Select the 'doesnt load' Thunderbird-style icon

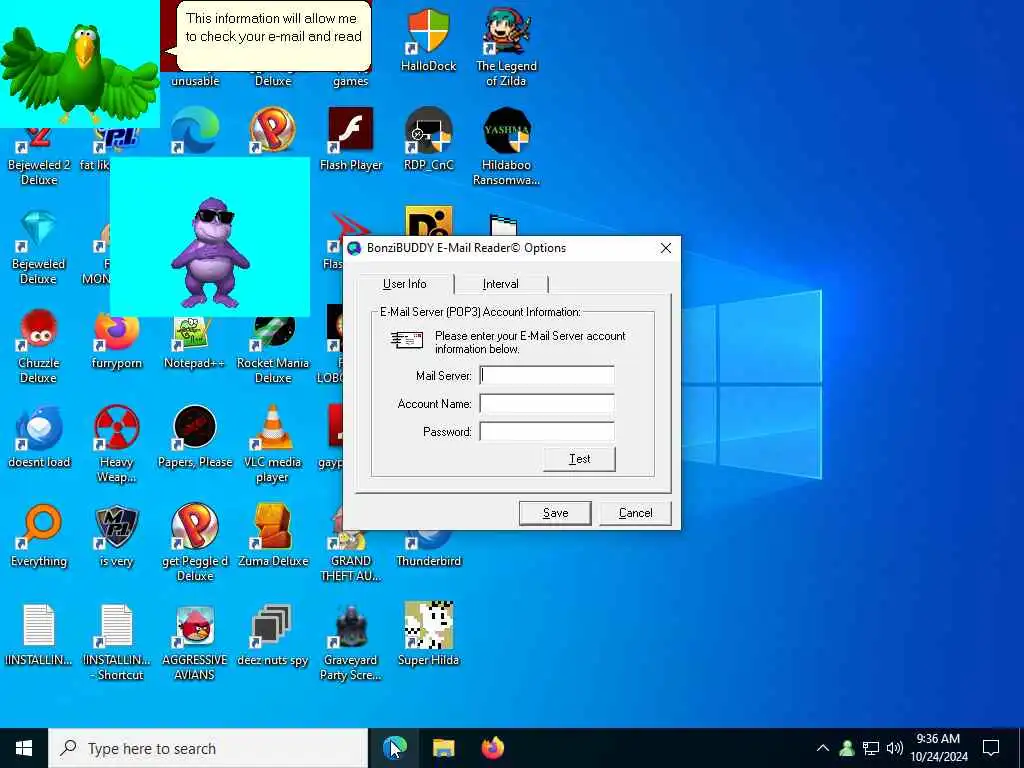[39, 437]
